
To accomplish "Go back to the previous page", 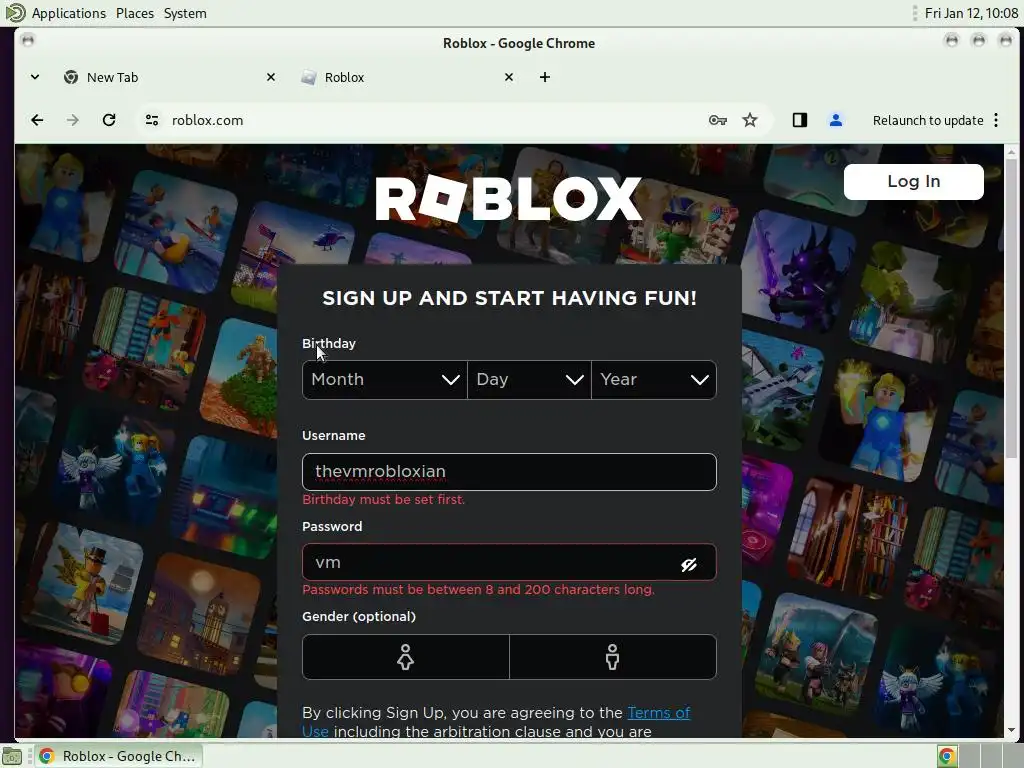I will pos(37,120).
